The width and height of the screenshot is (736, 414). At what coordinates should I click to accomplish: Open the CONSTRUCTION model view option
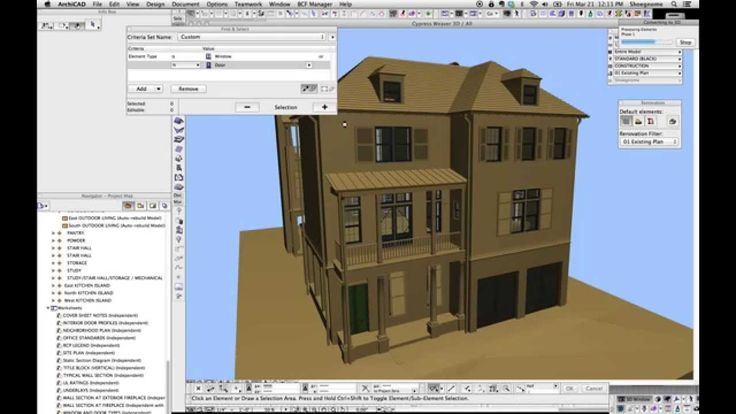click(x=647, y=66)
